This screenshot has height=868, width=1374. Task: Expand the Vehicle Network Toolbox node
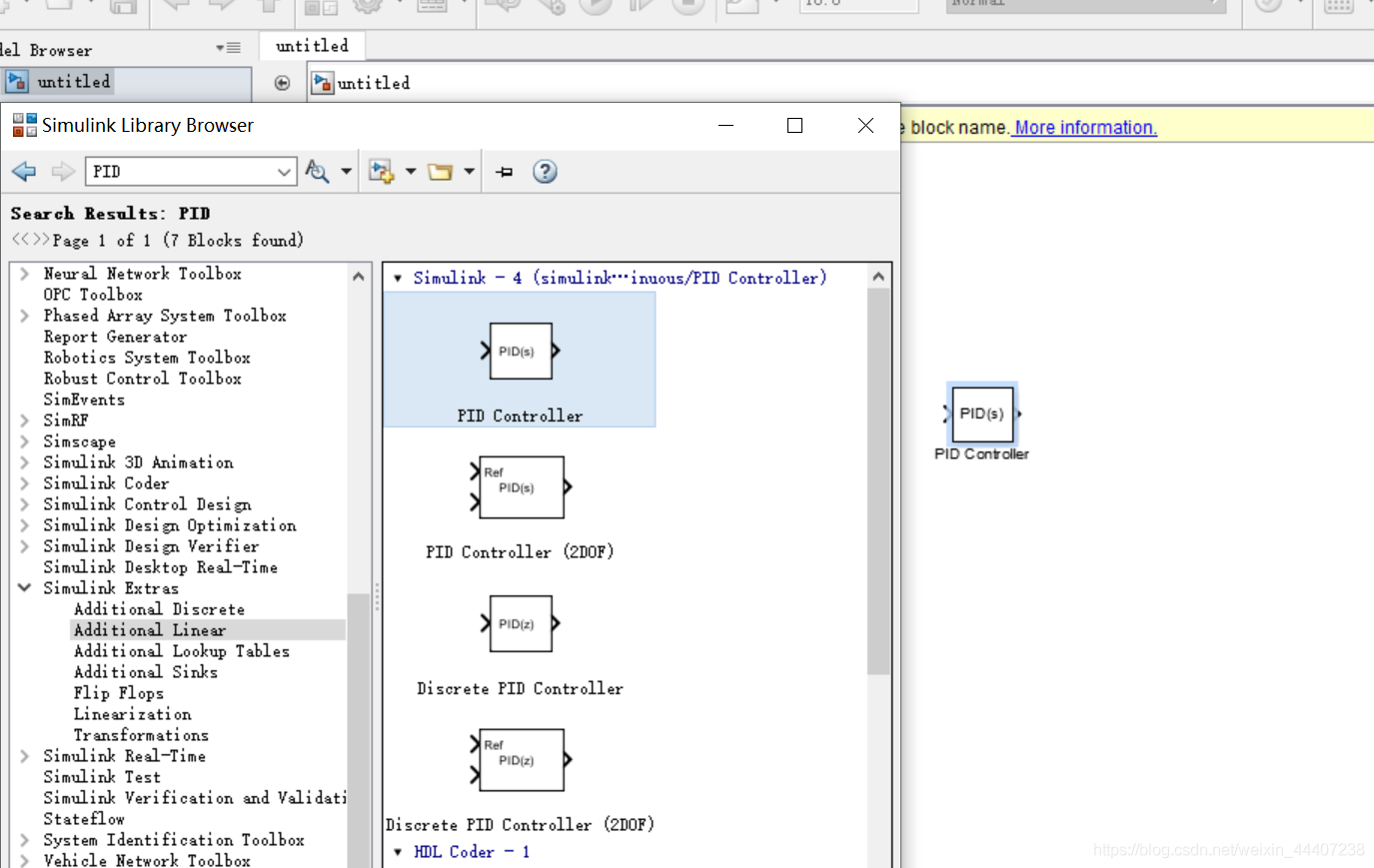pos(24,860)
